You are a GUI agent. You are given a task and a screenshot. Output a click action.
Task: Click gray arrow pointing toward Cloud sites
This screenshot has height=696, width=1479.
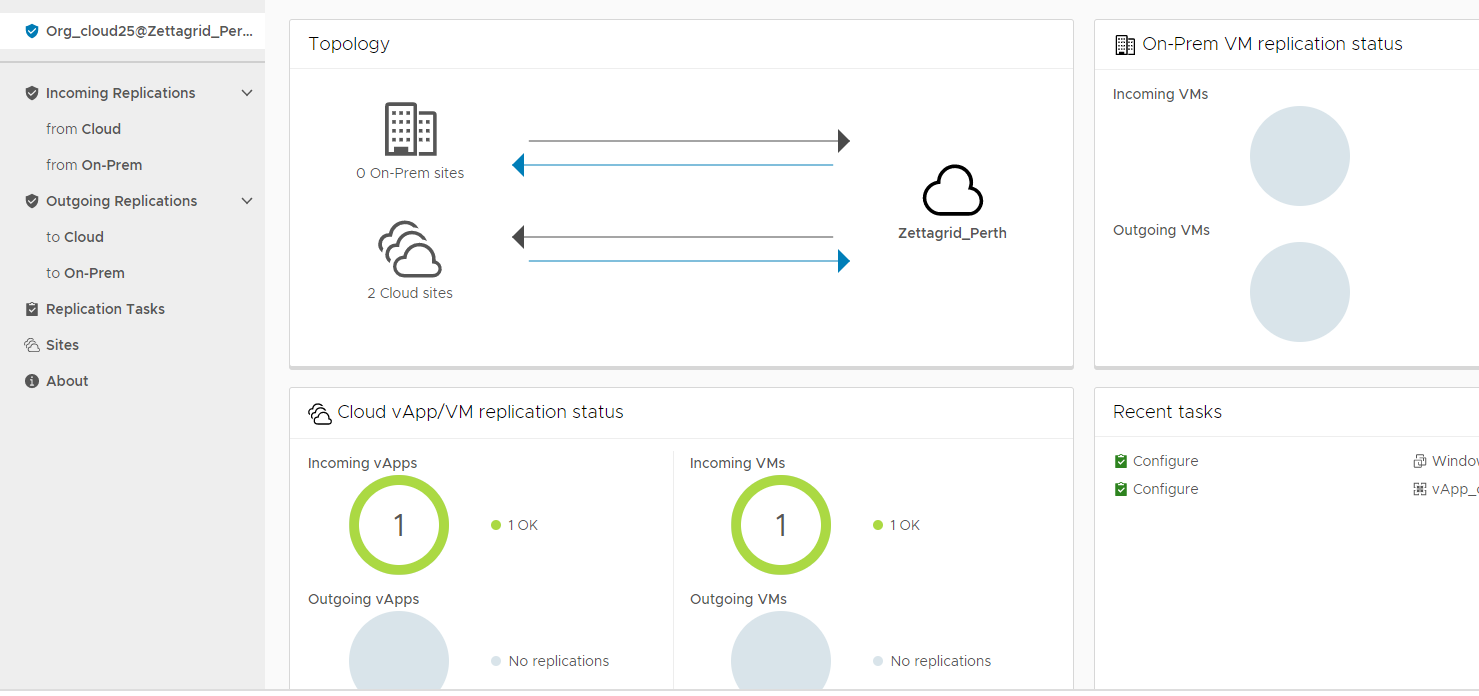672,237
